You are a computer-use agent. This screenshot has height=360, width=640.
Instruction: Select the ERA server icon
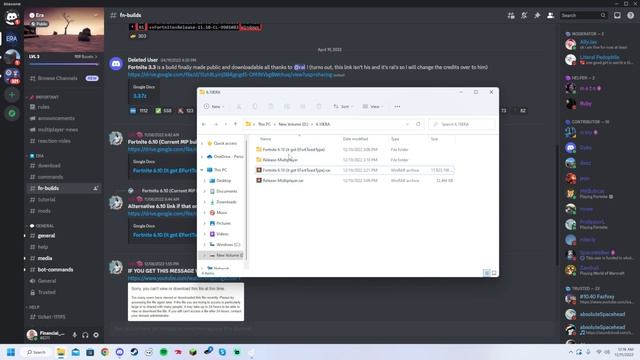pyautogui.click(x=11, y=38)
